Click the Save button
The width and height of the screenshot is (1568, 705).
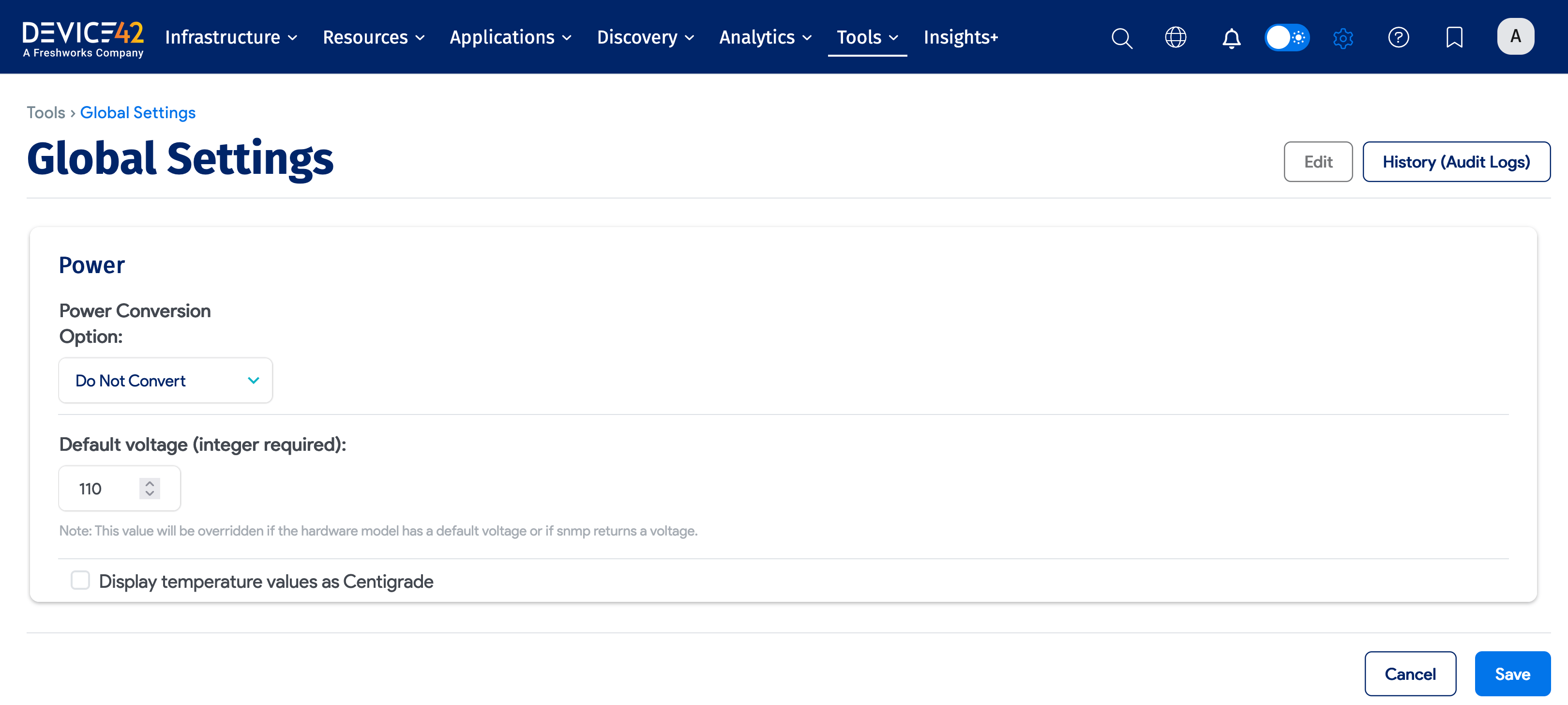(x=1512, y=674)
